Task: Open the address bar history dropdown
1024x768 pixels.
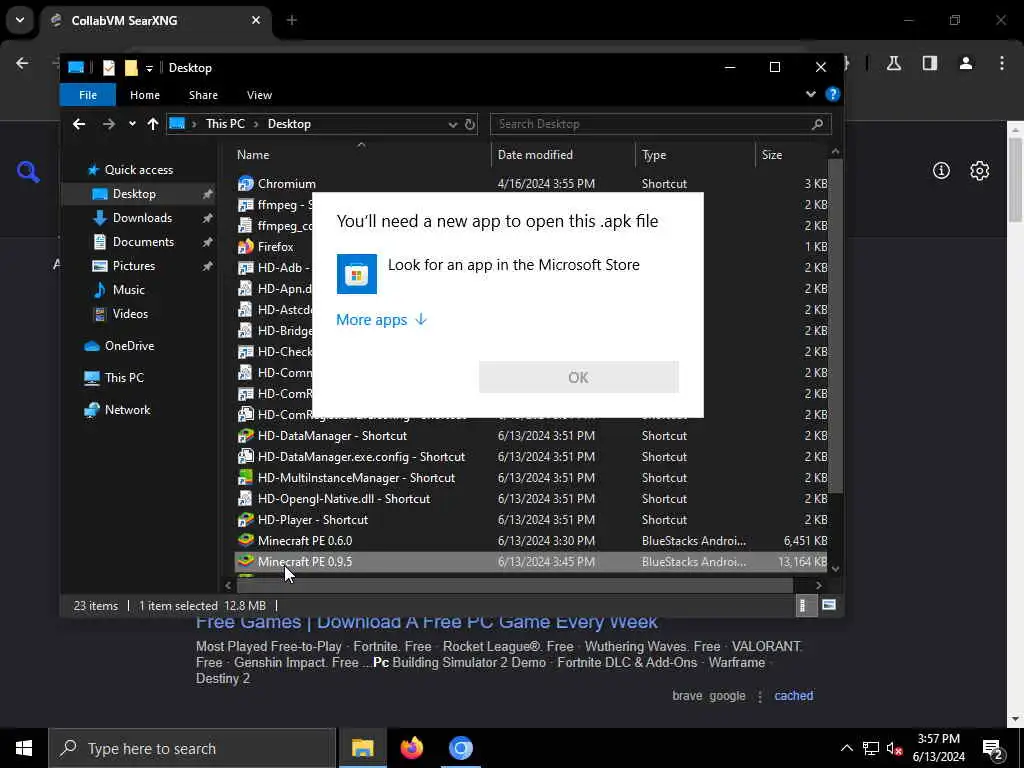Action: point(452,124)
